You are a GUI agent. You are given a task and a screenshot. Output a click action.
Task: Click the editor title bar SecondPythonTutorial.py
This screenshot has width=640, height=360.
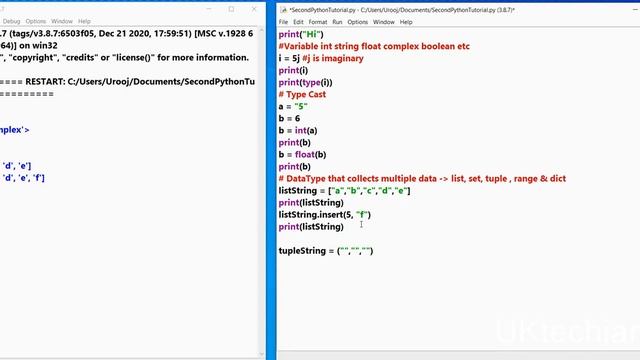tap(402, 10)
